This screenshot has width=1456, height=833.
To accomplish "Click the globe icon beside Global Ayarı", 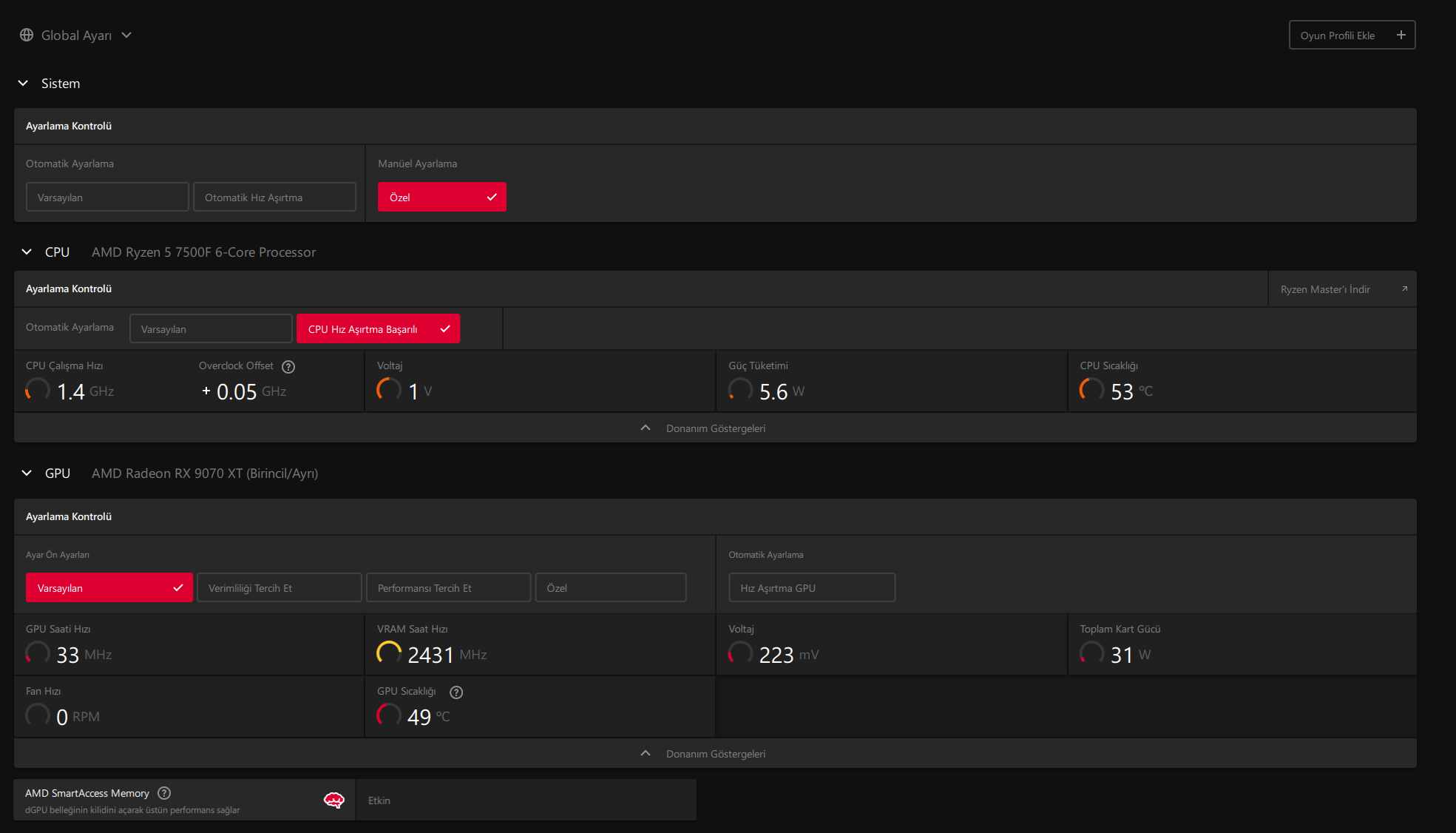I will [x=27, y=35].
